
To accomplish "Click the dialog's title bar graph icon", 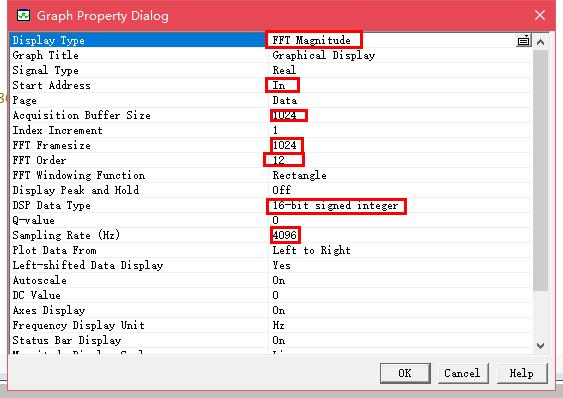I will (24, 15).
